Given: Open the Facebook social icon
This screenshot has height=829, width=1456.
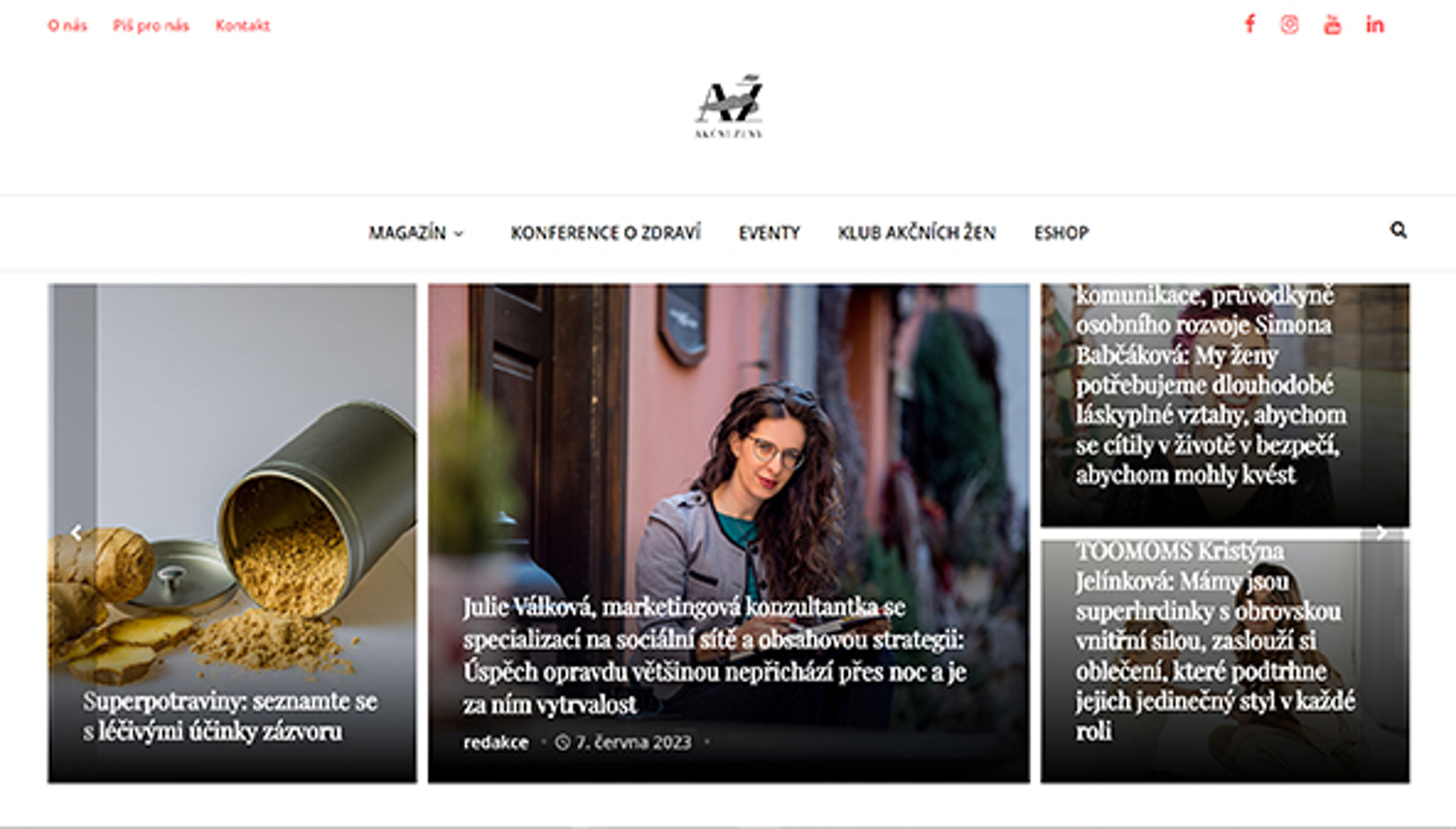Looking at the screenshot, I should click(x=1250, y=25).
